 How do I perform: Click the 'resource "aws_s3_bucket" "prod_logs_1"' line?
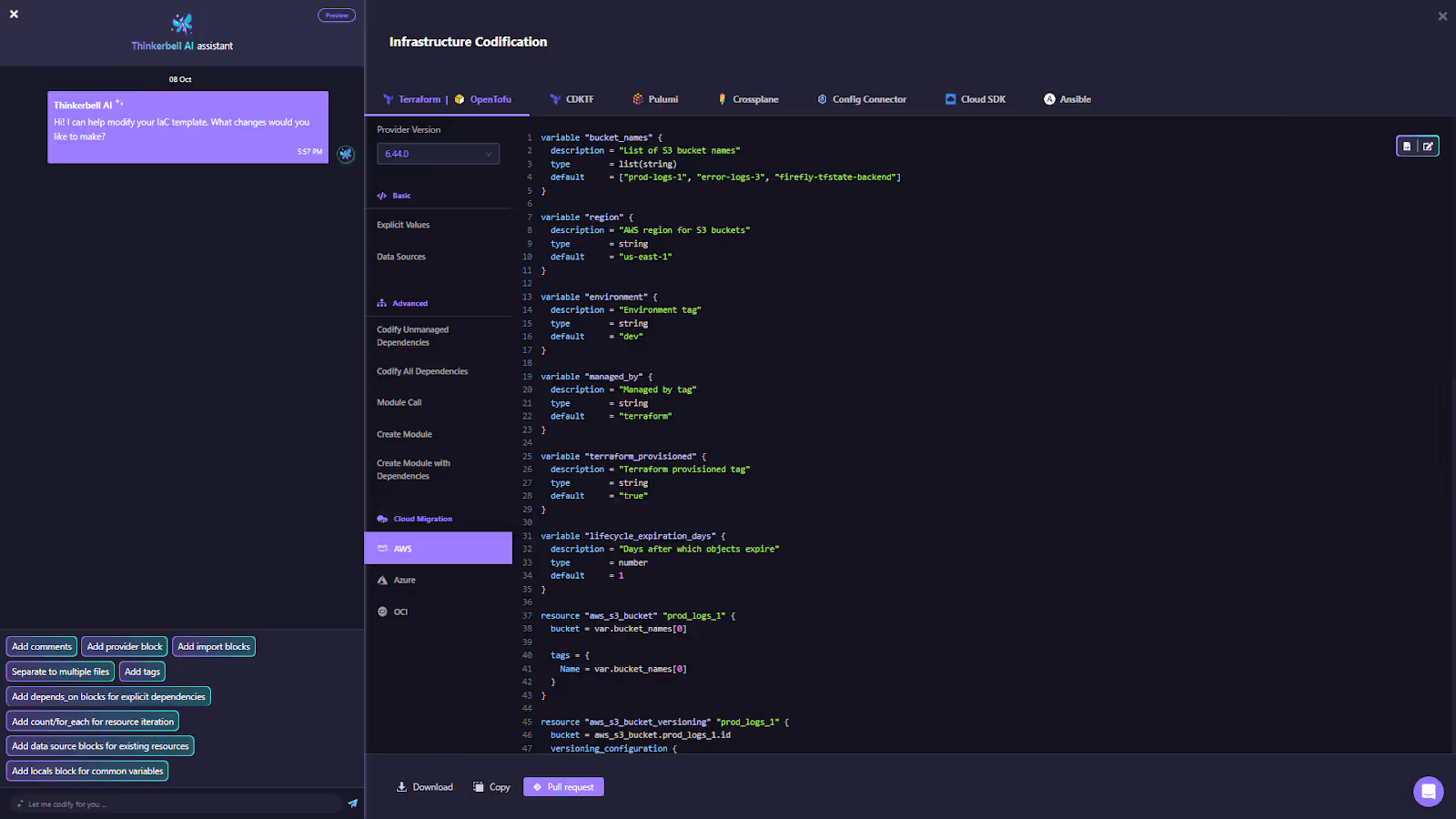click(638, 616)
